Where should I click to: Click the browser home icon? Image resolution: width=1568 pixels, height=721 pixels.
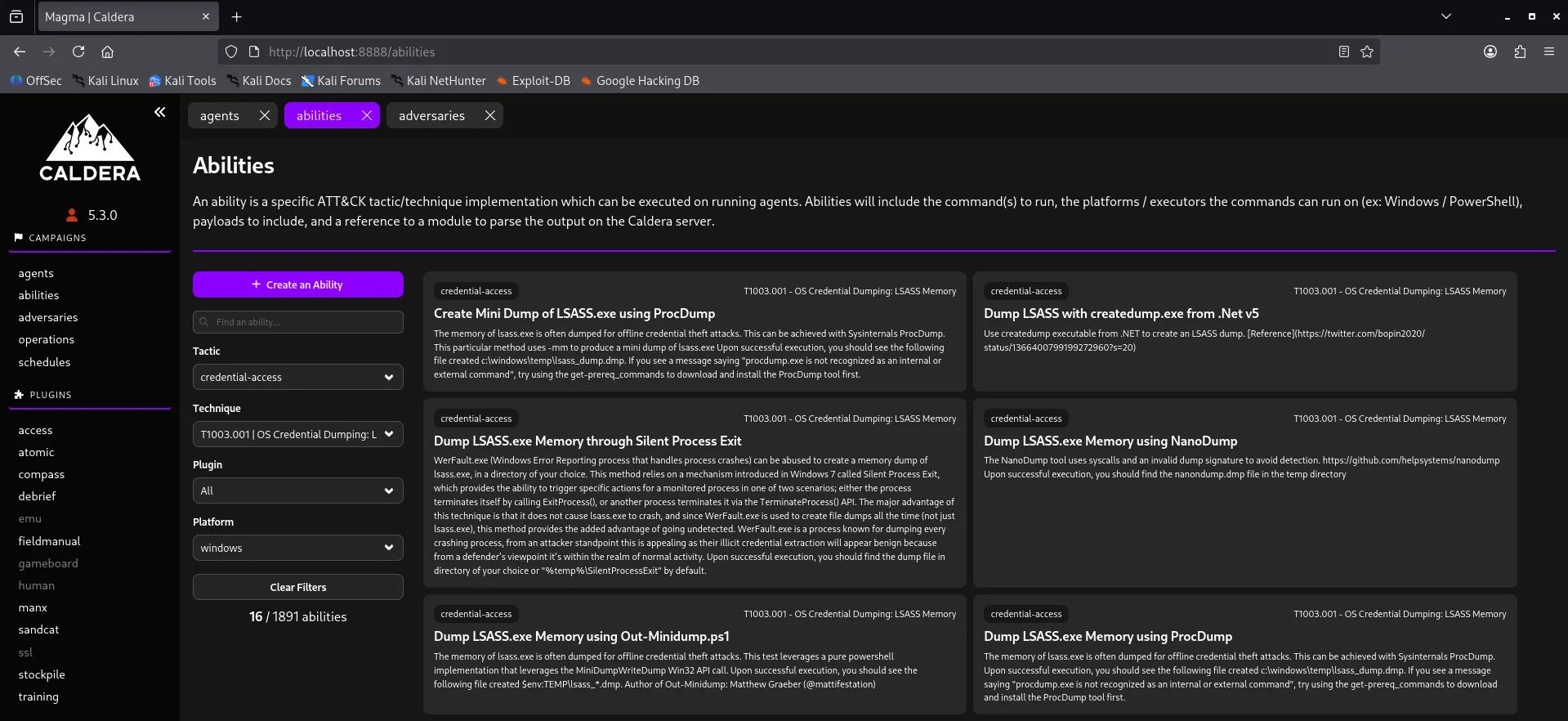point(107,51)
